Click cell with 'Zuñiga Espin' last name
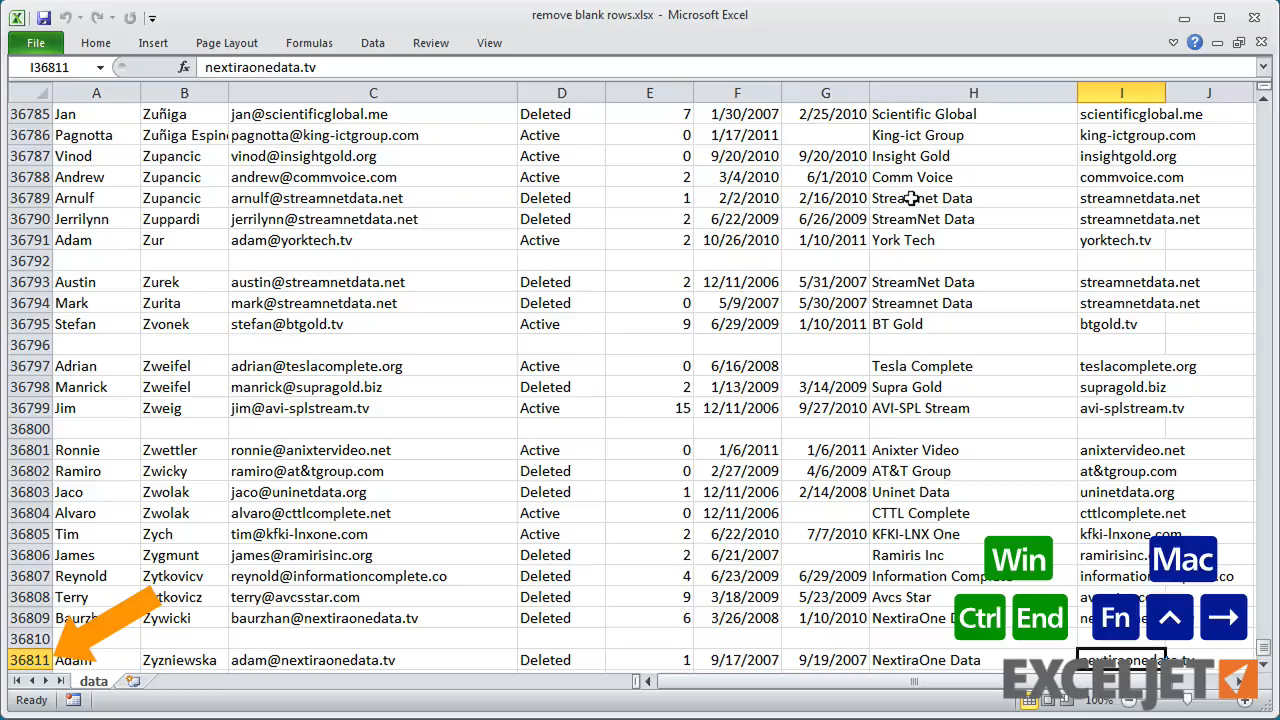The width and height of the screenshot is (1280, 720). tap(184, 135)
